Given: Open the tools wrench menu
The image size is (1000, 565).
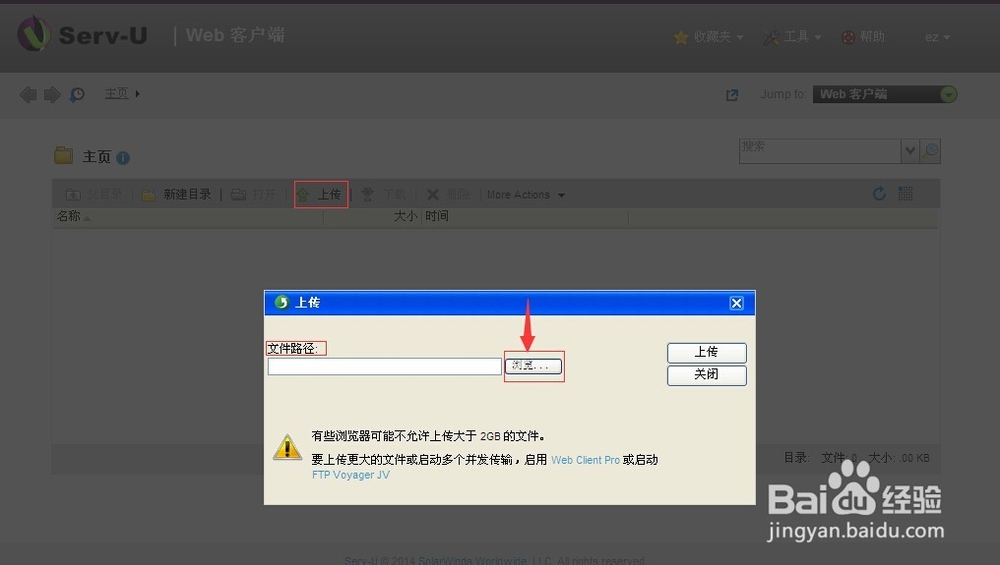Looking at the screenshot, I should 792,37.
